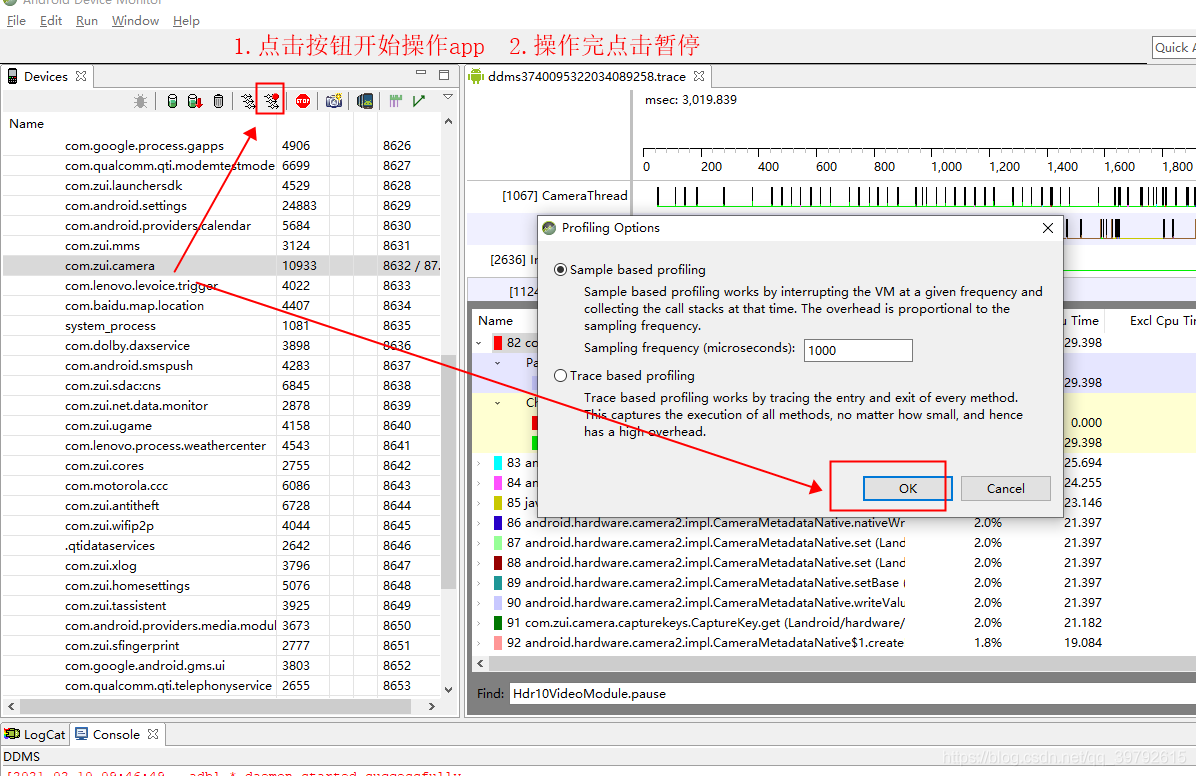Open the Window menu
The width and height of the screenshot is (1196, 776).
click(x=135, y=21)
